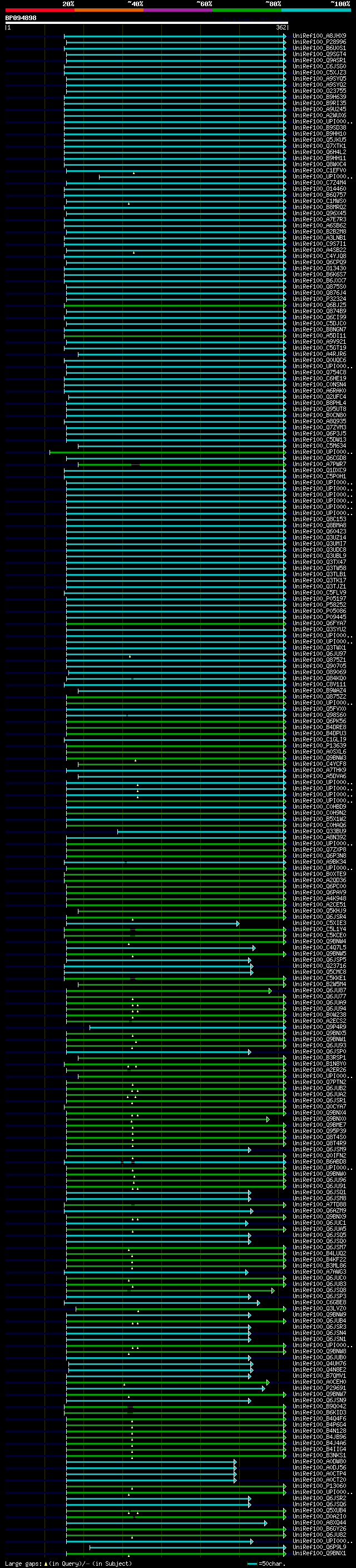Click the UniRef100_Q7XTK1 label

tap(319, 146)
